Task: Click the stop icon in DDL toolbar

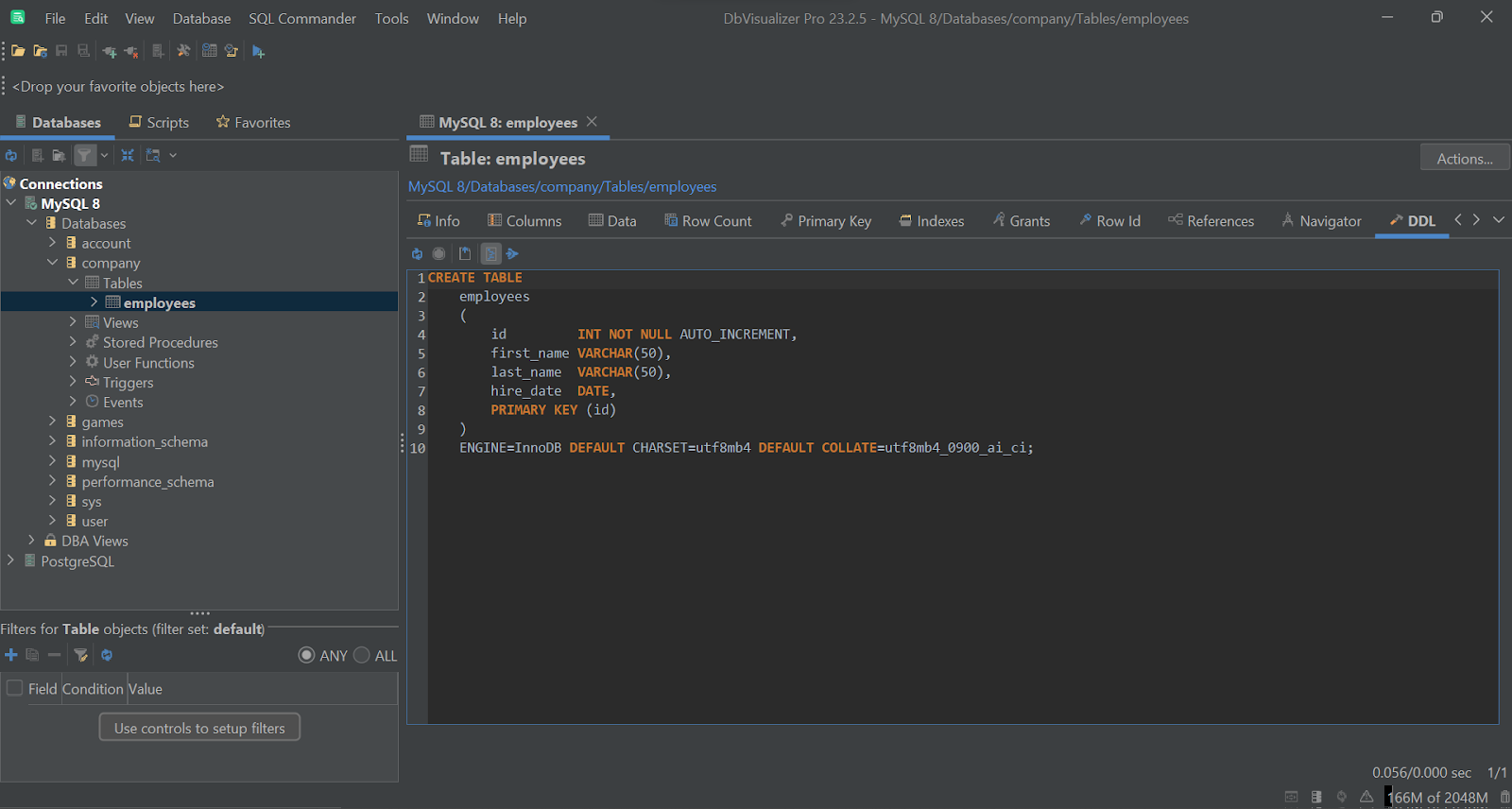Action: 438,253
